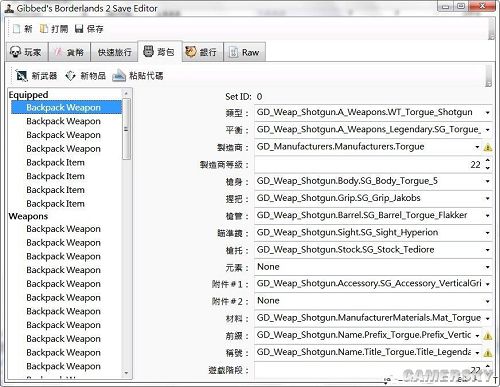Click warning icon beside Prefix field
500x387 pixels.
488,336
